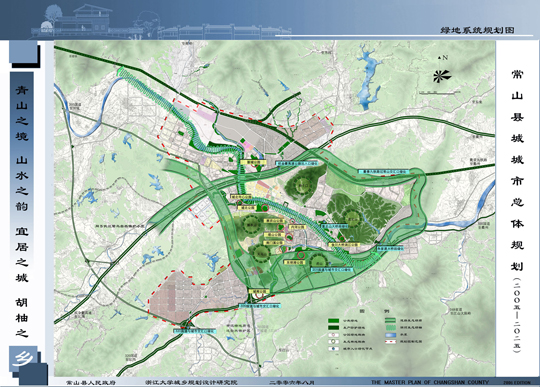
Task: Click the blue square decoration at top left
Action: (23, 52)
